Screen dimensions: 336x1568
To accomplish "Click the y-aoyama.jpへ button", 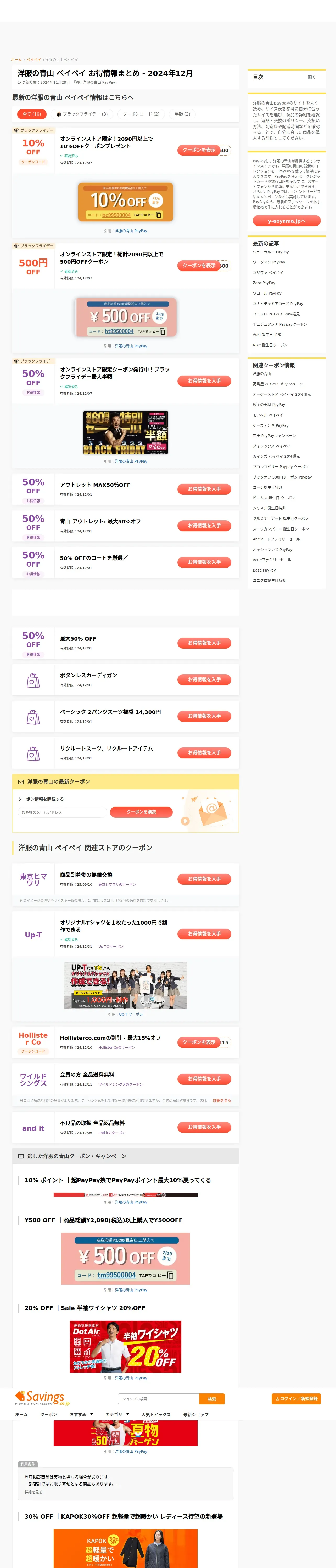I will pos(287,221).
